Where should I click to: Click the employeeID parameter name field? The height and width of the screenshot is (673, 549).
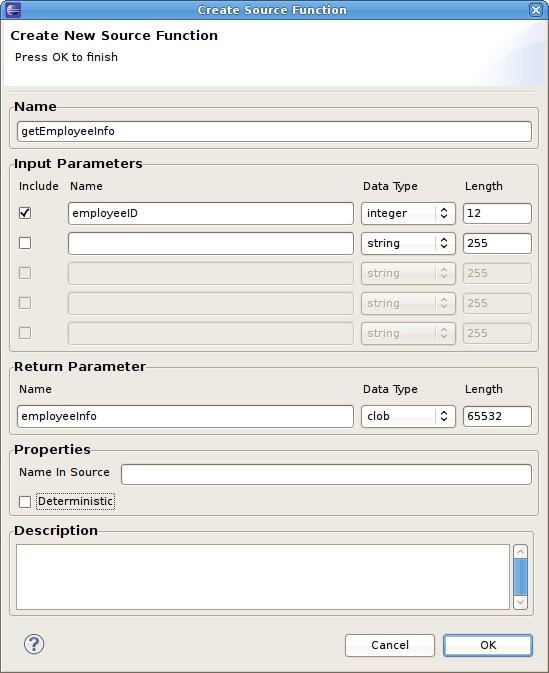(x=211, y=213)
